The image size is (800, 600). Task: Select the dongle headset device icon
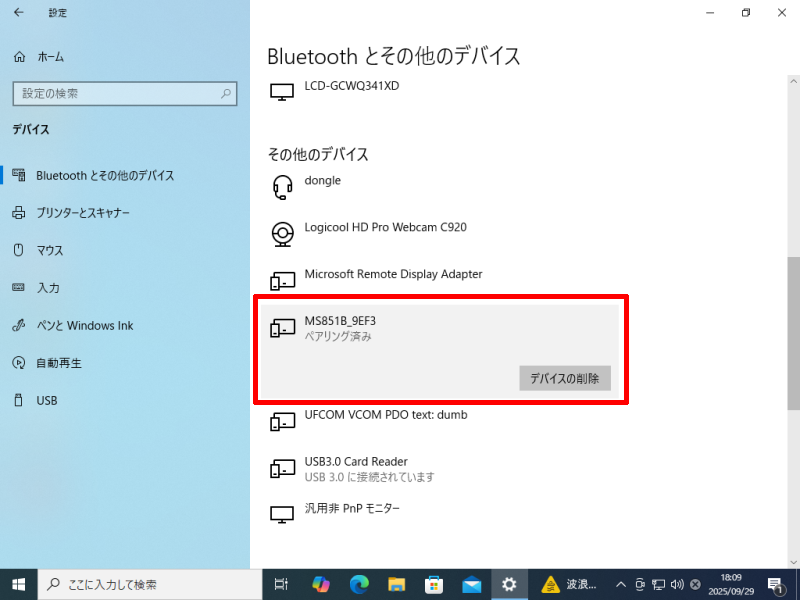click(283, 187)
